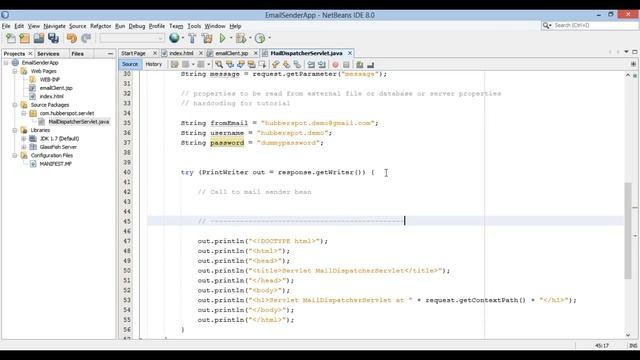Screen dimensions: 640x360
Task: Switch to the index.html editor tab
Action: (x=181, y=53)
